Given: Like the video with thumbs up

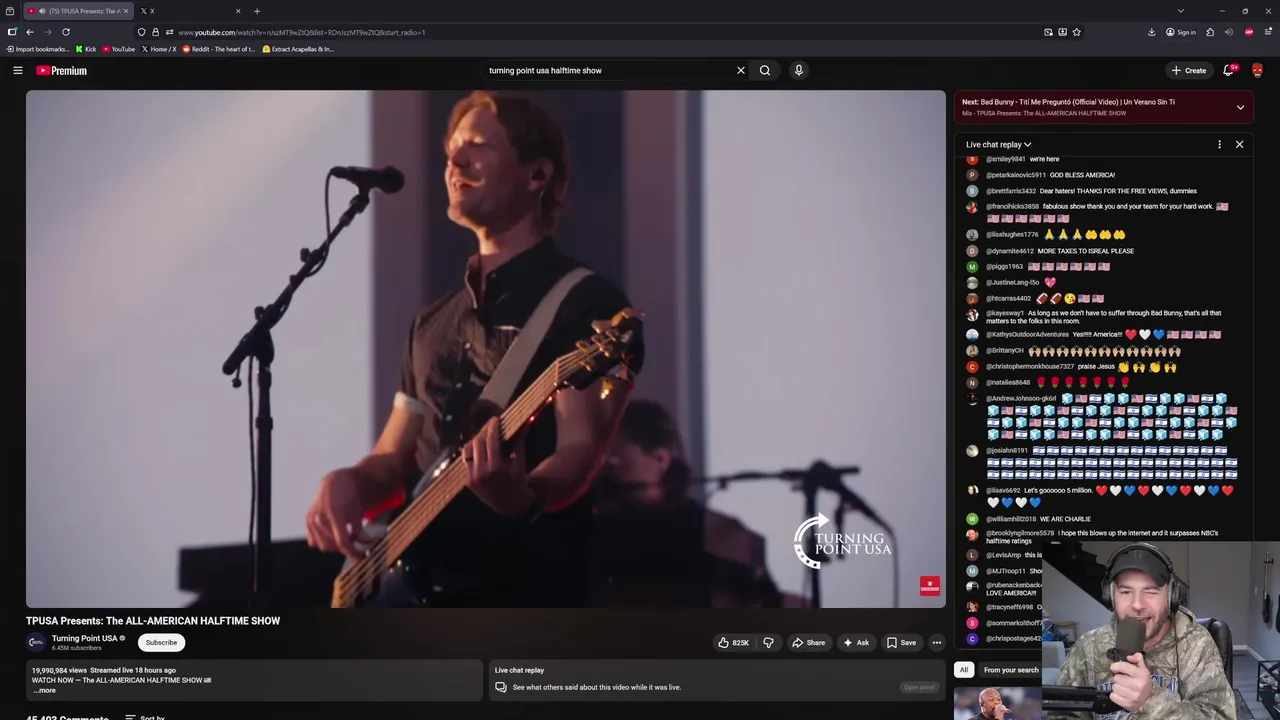Looking at the screenshot, I should (x=732, y=643).
